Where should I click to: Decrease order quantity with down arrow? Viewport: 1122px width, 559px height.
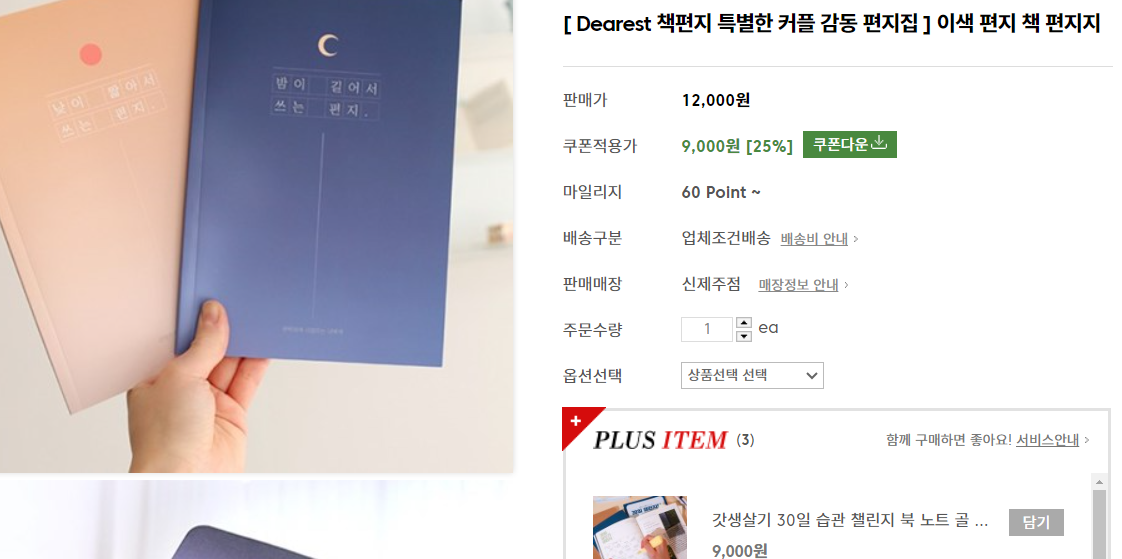coord(744,336)
